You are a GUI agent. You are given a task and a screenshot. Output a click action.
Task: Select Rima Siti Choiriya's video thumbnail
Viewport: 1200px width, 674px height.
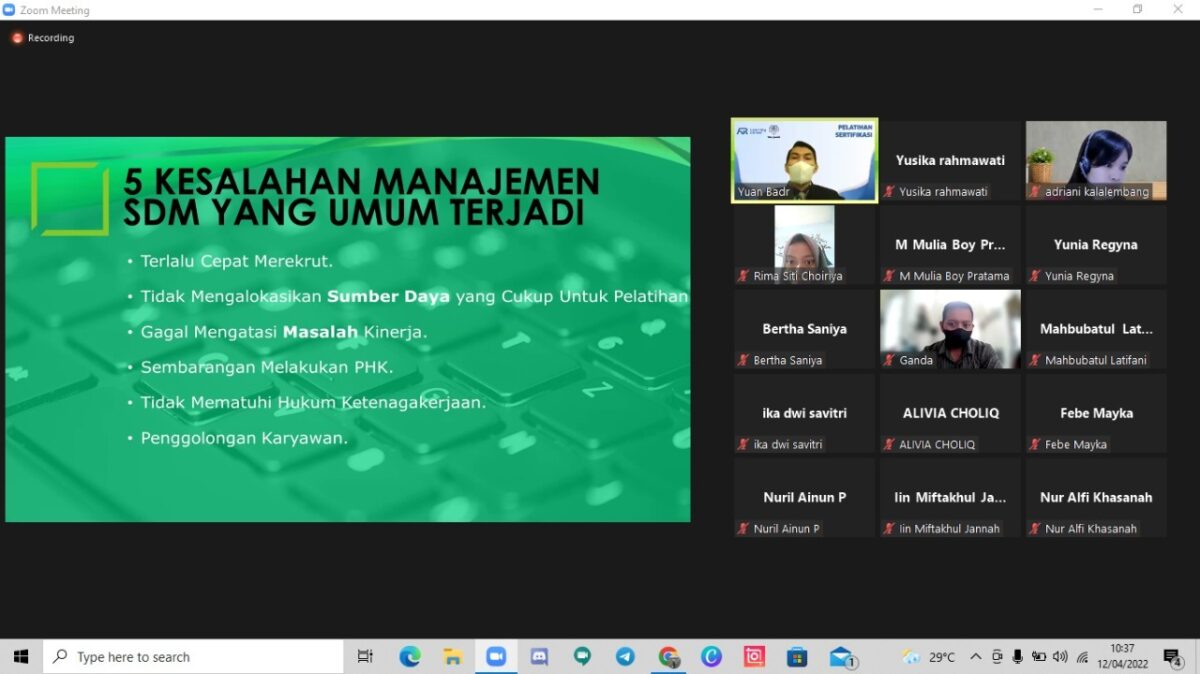pyautogui.click(x=805, y=245)
